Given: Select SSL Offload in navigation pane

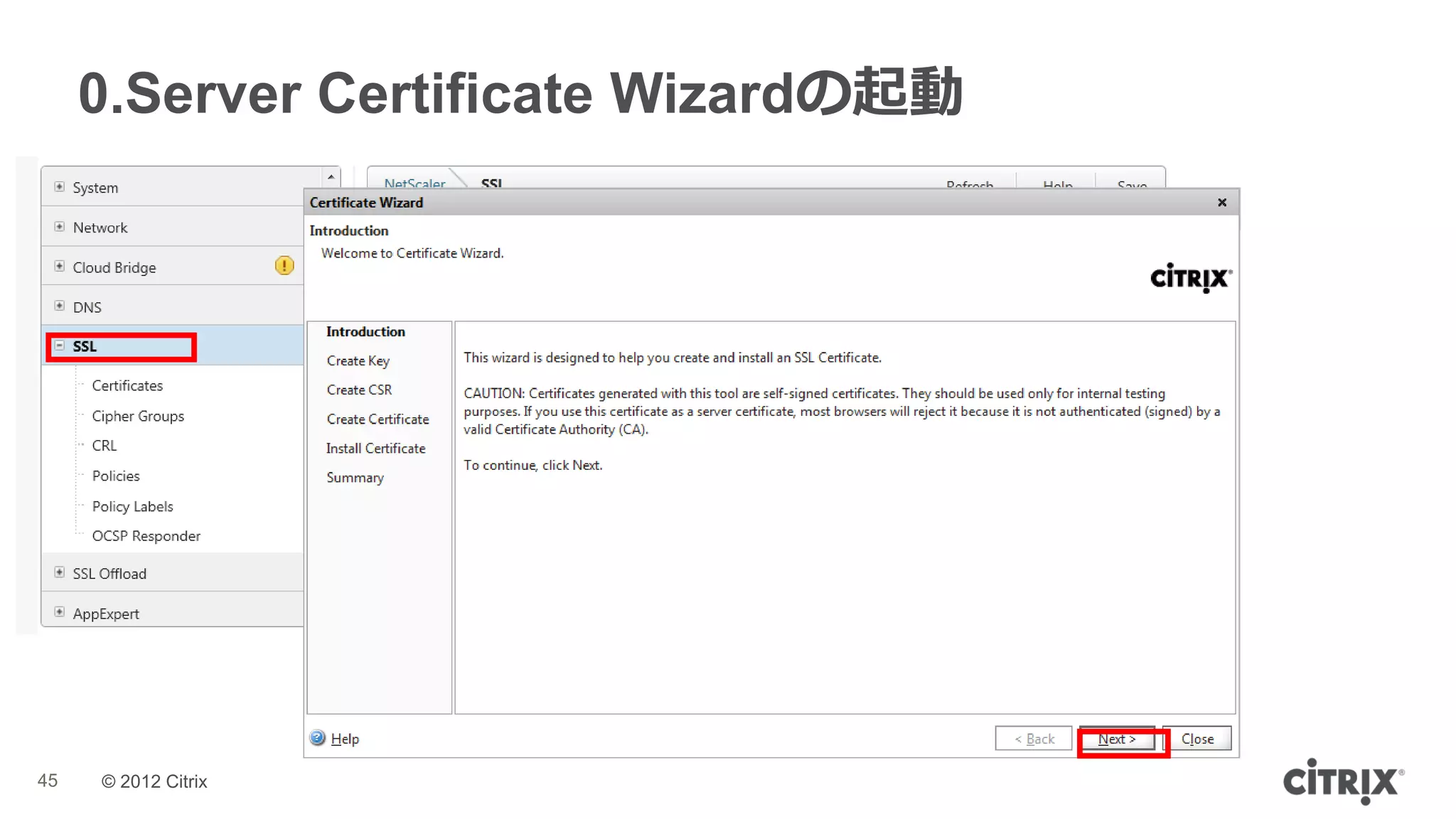Looking at the screenshot, I should [x=109, y=574].
